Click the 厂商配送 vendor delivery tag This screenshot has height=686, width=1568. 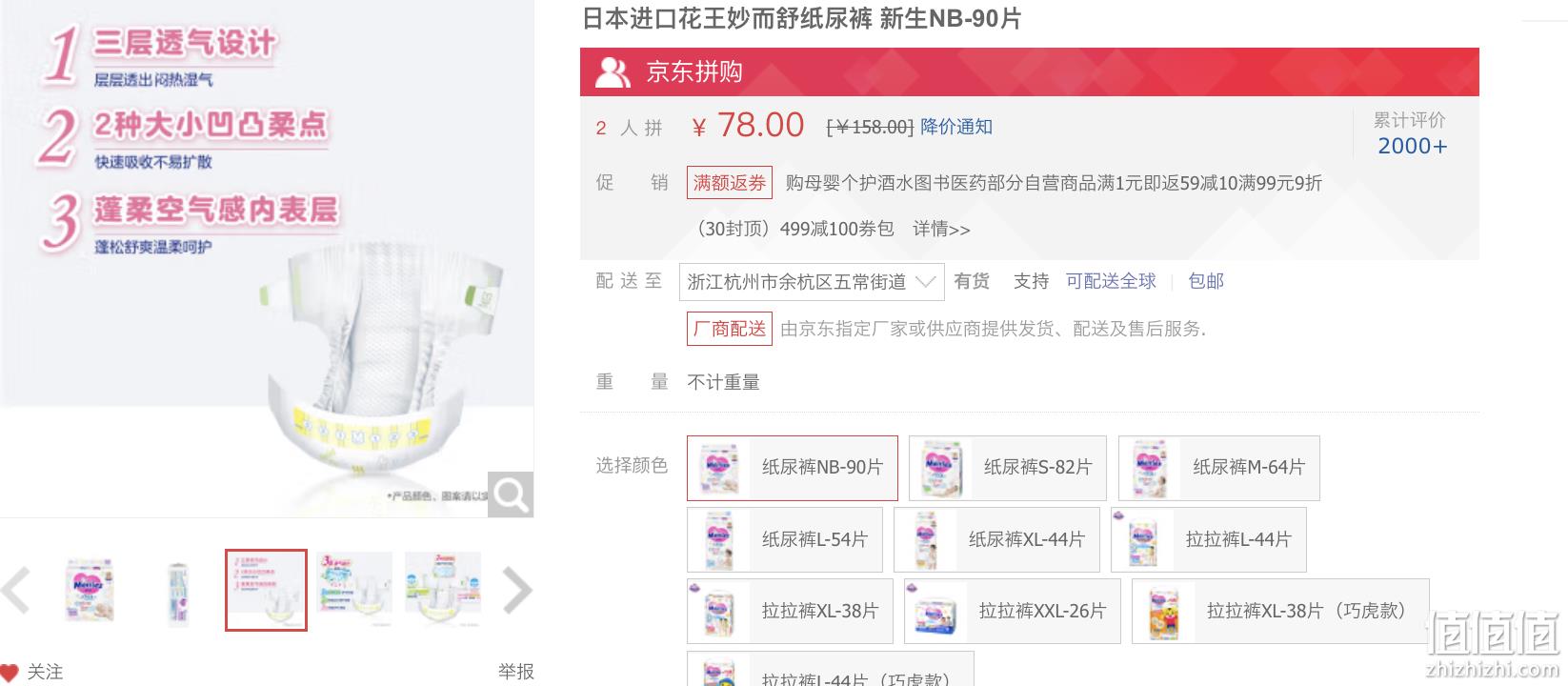730,329
